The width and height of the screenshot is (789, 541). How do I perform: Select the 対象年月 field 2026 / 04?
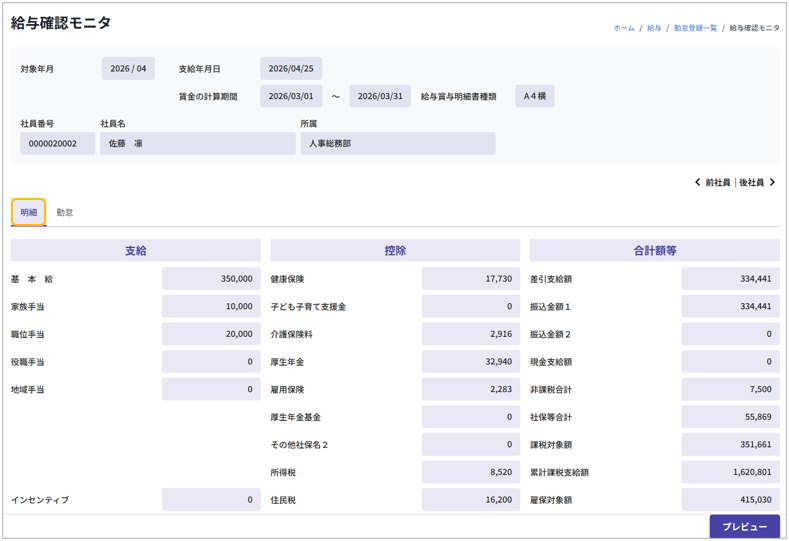(x=128, y=69)
